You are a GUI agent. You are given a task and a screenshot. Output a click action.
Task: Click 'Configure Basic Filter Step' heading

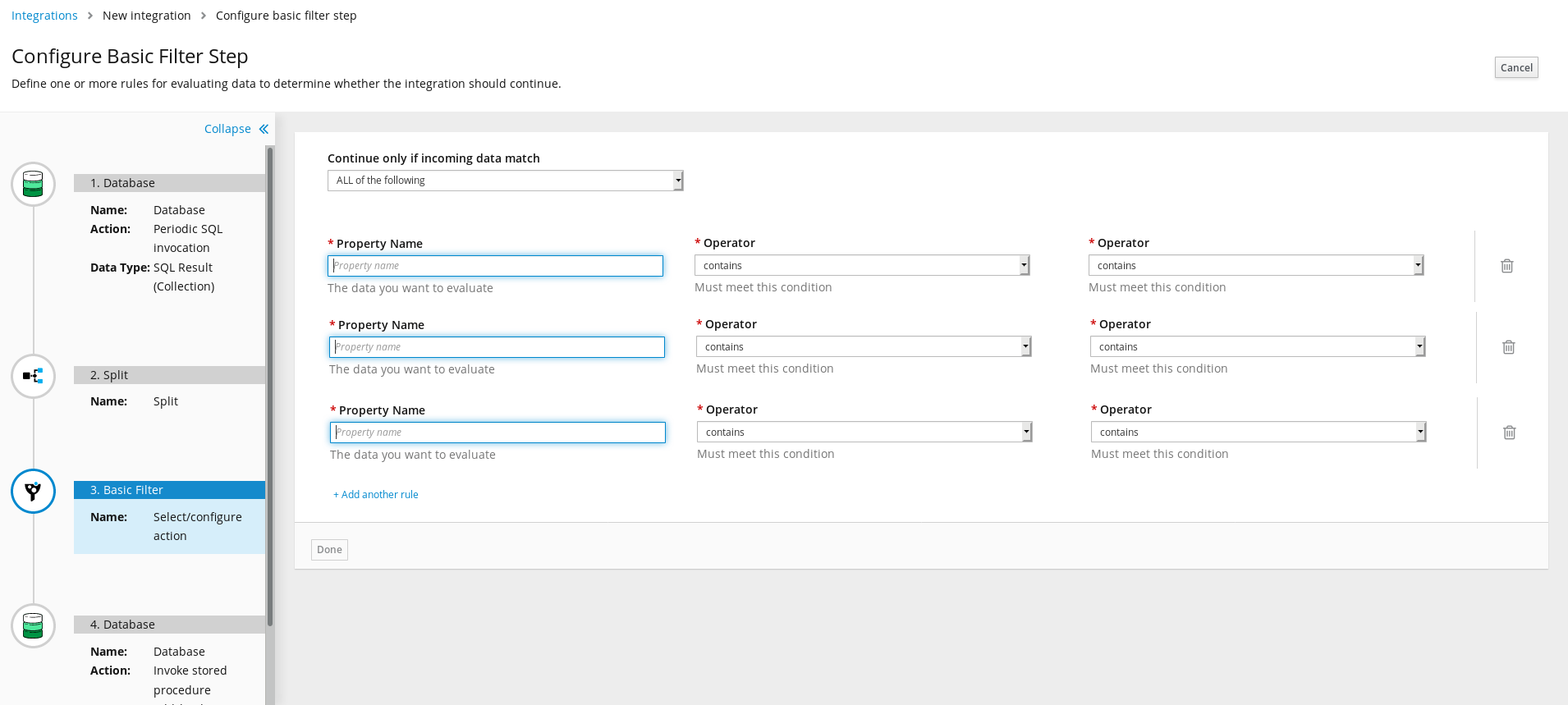coord(130,56)
